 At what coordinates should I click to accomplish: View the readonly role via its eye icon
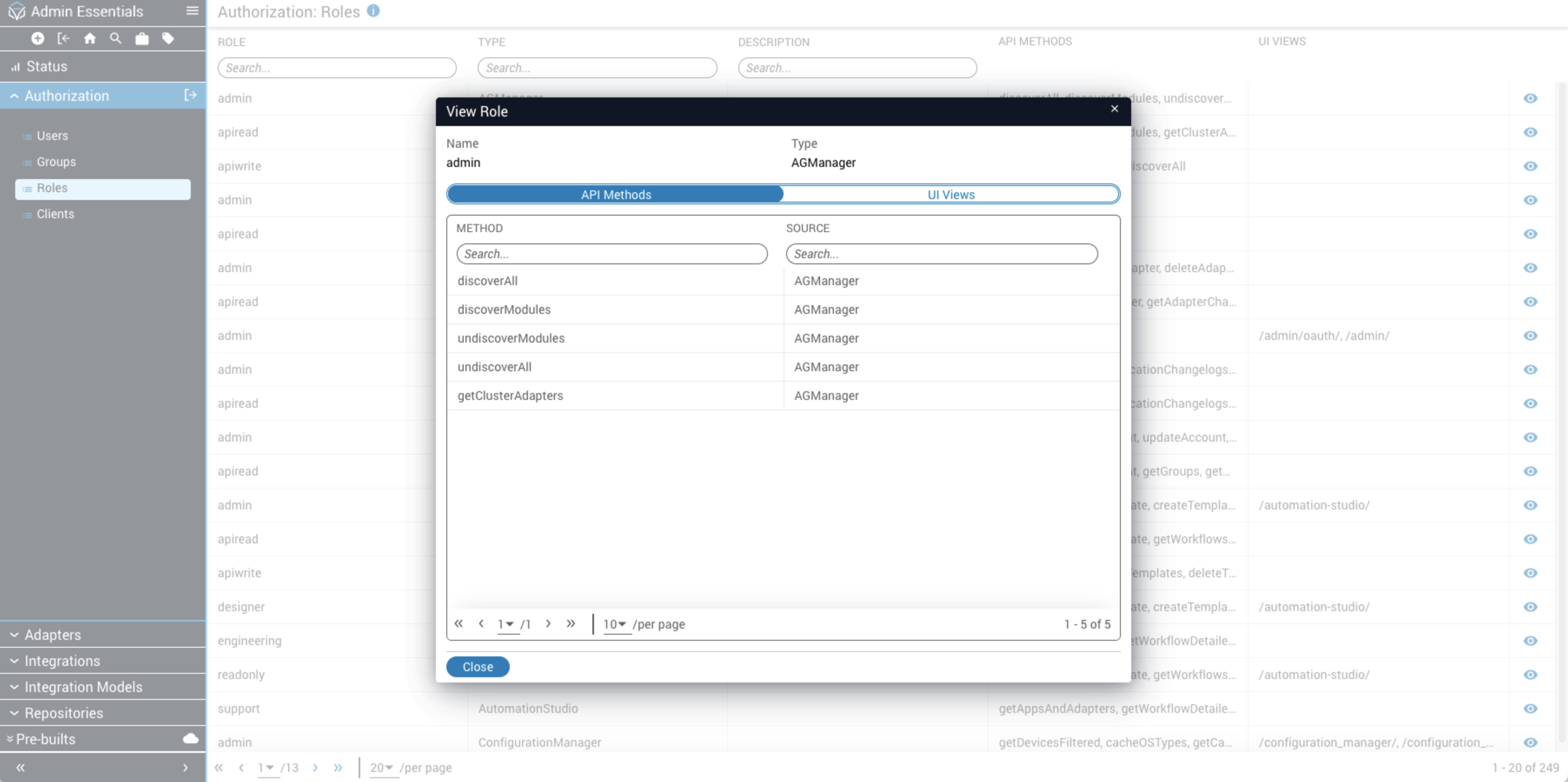pos(1530,675)
